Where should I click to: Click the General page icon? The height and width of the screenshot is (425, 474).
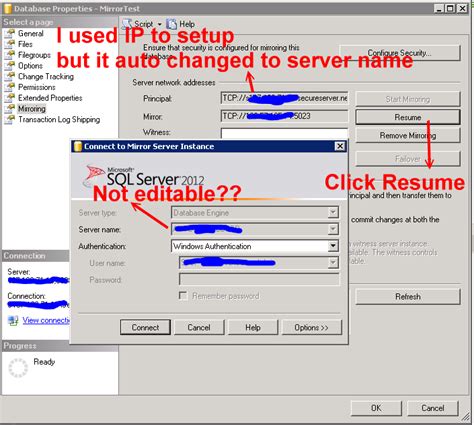coord(10,33)
